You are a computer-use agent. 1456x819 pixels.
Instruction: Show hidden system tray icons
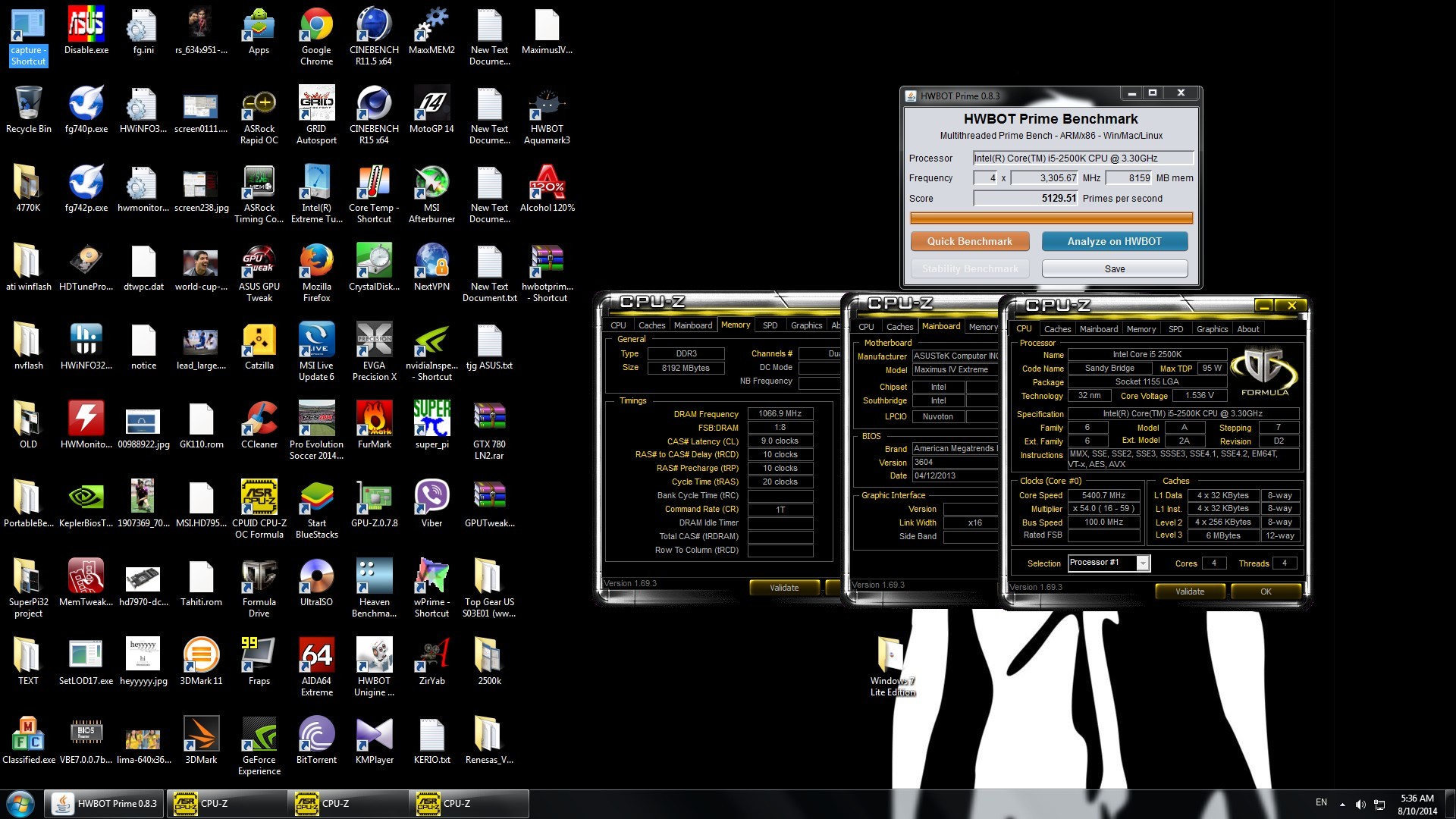point(1342,805)
